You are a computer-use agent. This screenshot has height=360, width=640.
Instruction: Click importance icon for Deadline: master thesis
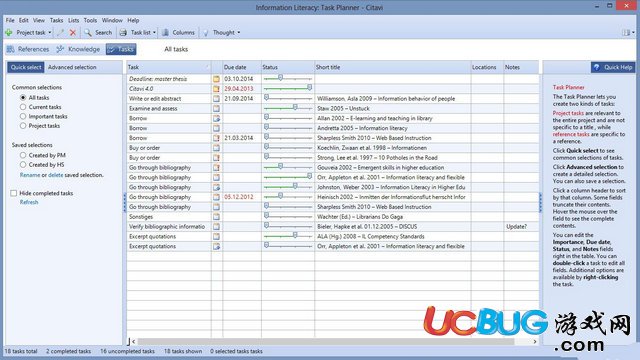pos(216,79)
